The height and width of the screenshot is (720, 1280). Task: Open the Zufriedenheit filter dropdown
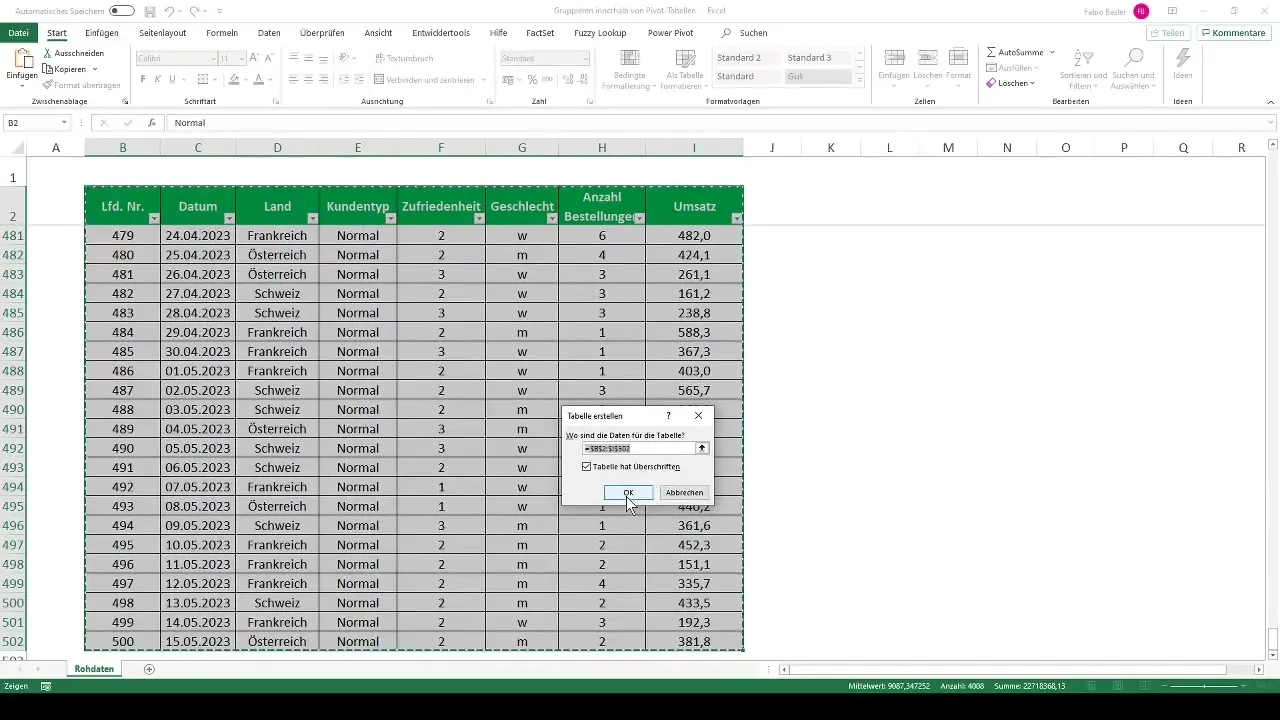[478, 218]
